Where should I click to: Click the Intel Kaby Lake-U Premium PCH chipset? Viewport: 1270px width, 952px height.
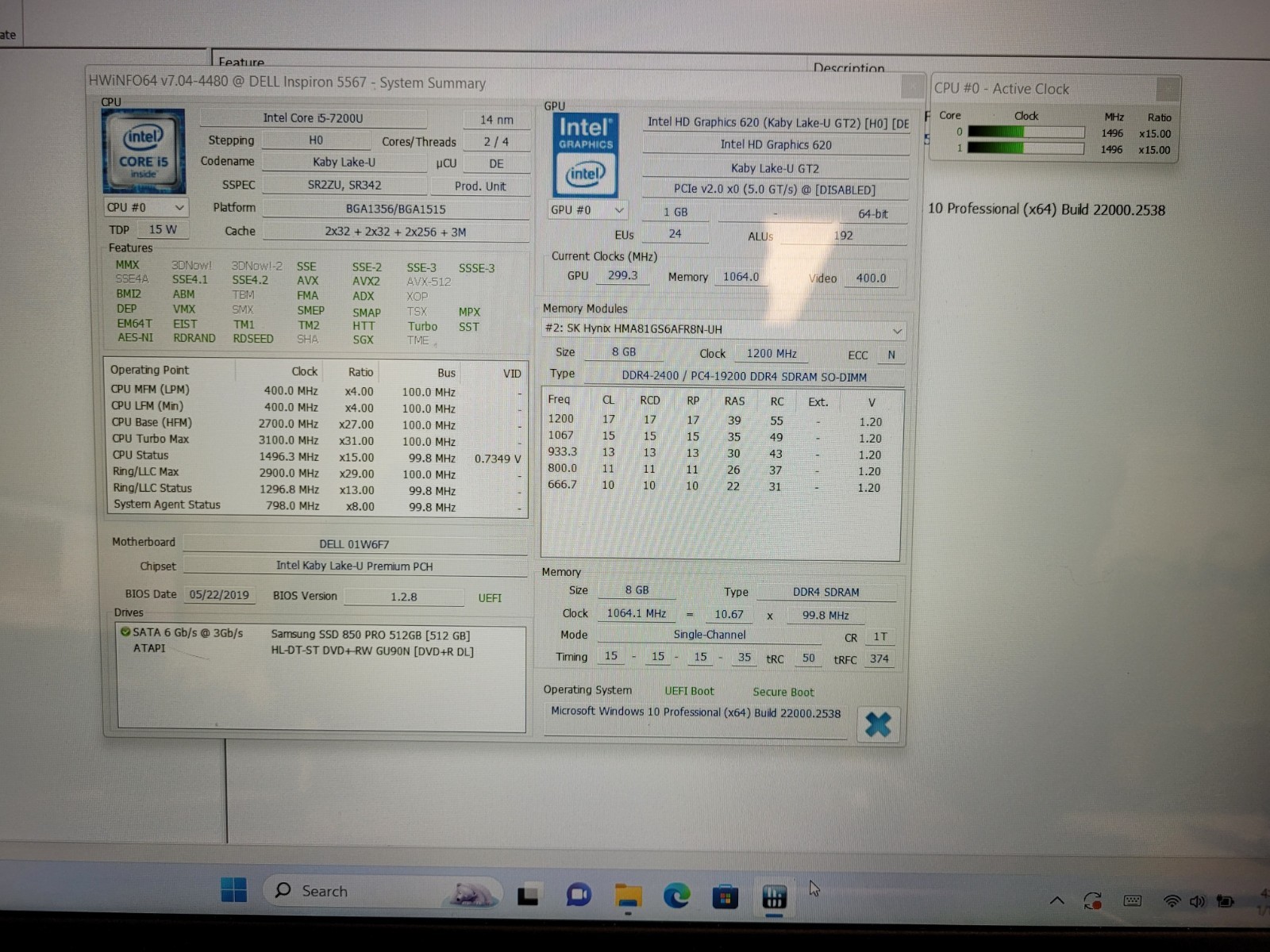(x=354, y=566)
